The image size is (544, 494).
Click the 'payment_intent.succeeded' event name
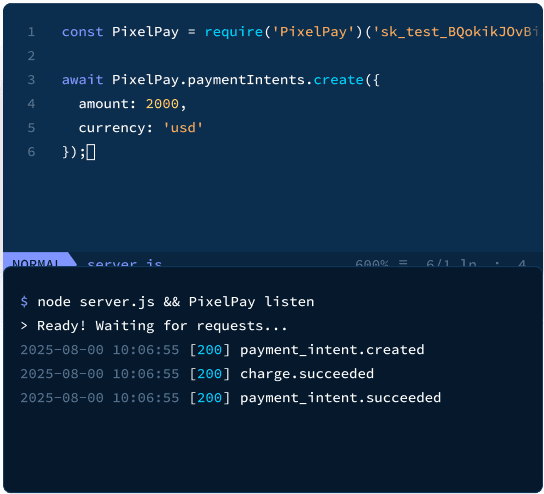coord(340,398)
